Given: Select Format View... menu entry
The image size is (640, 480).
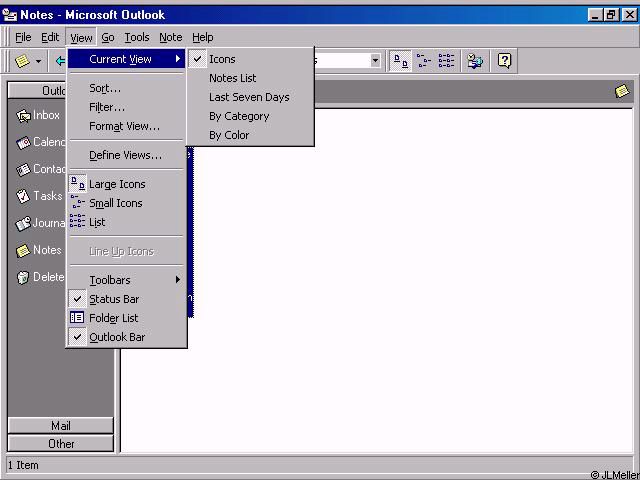Looking at the screenshot, I should coord(126,126).
